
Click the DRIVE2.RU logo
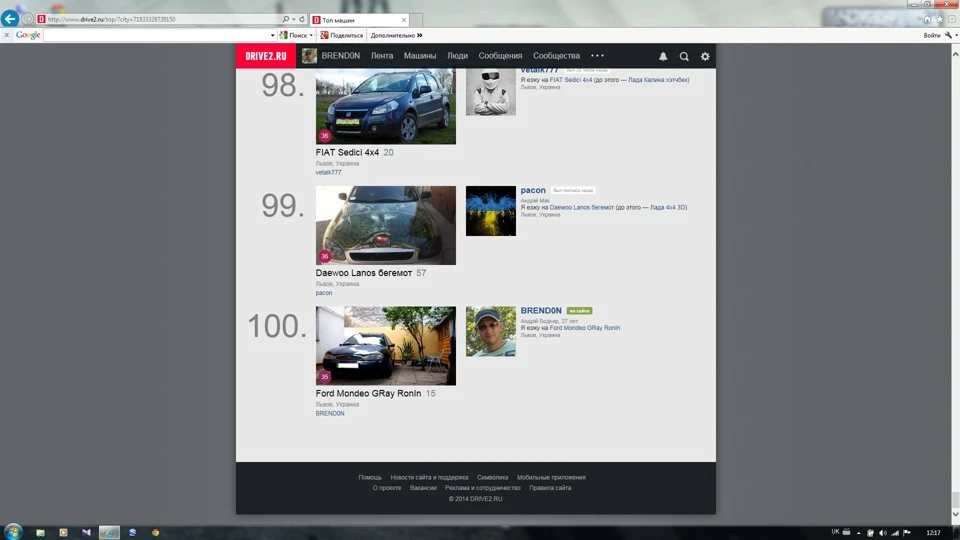pos(266,56)
